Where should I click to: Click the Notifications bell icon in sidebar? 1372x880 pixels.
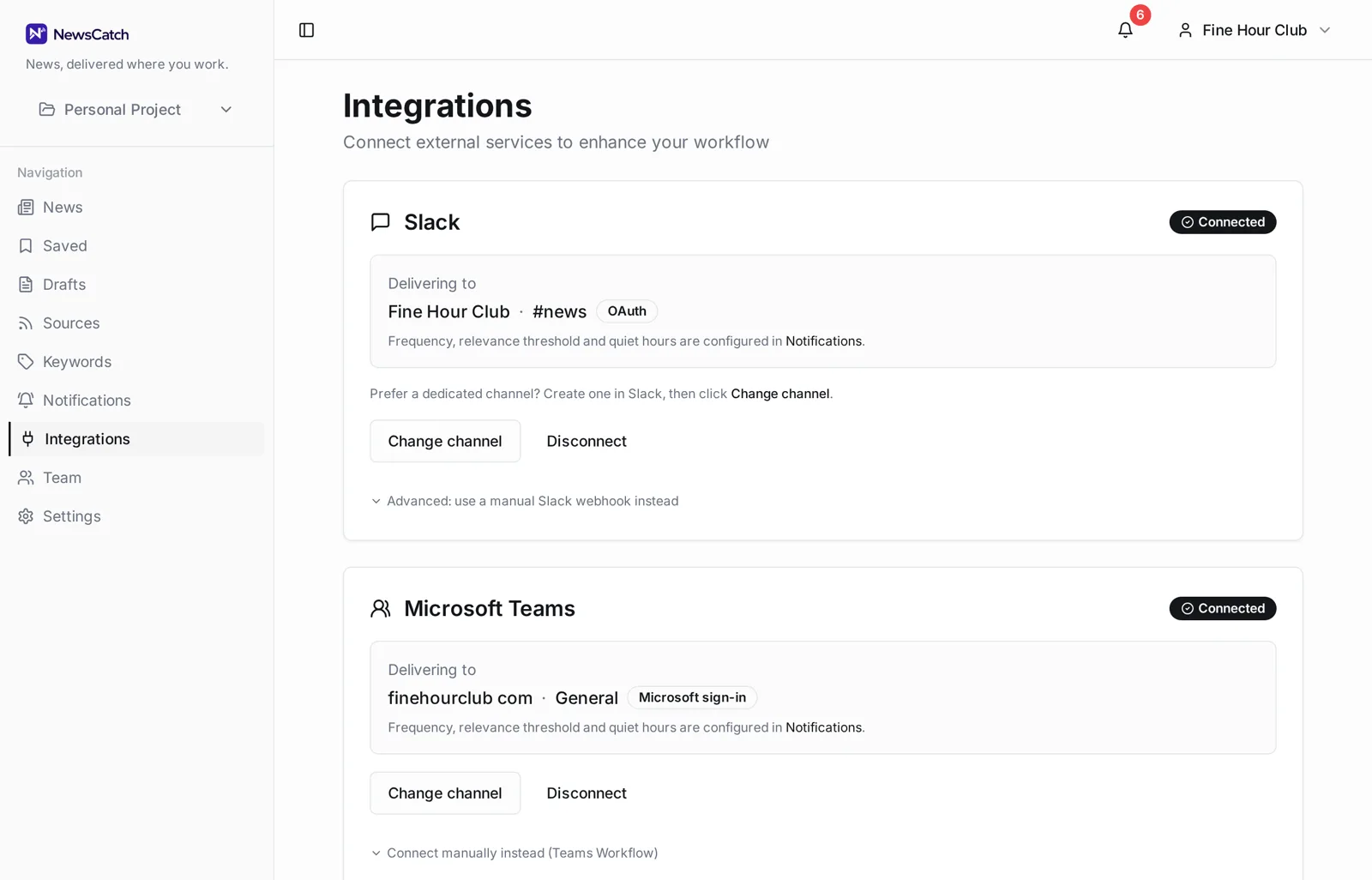(26, 401)
